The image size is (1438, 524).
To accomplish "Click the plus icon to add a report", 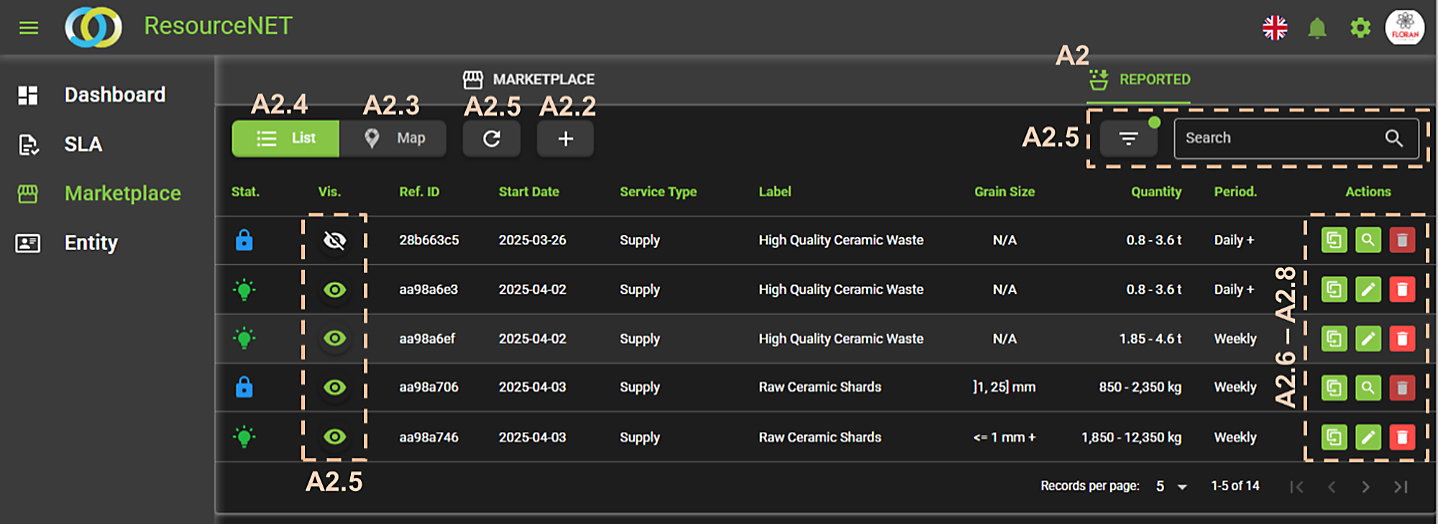I will click(x=565, y=139).
